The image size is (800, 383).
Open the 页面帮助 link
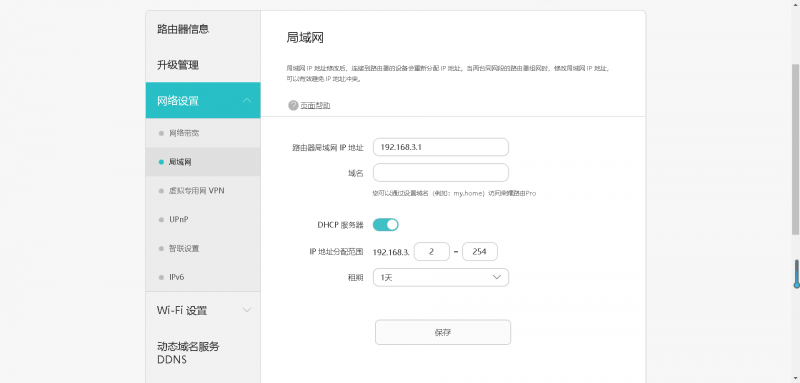click(x=315, y=106)
